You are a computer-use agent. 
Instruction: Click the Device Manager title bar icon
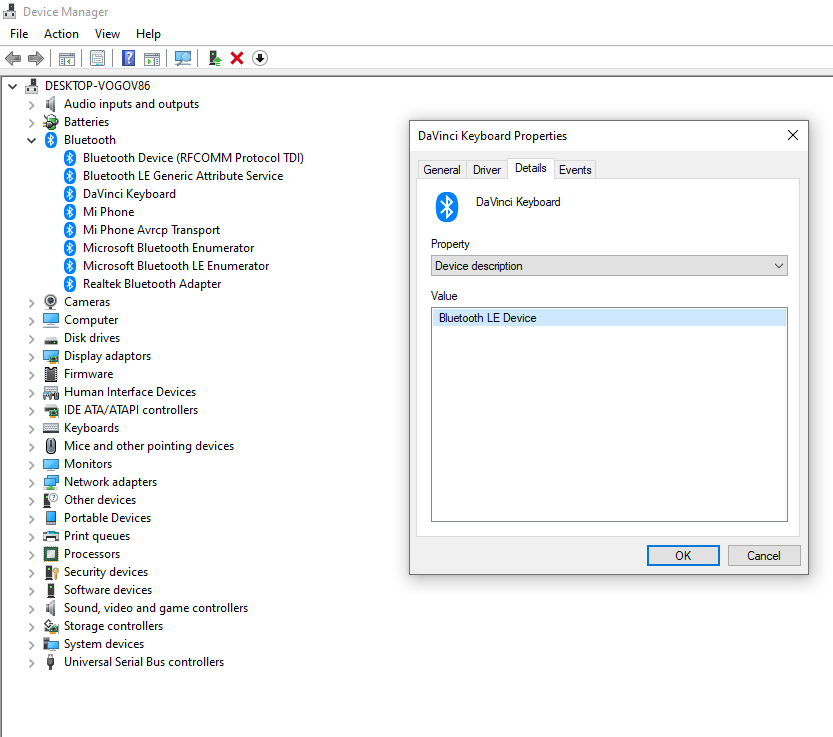10,11
